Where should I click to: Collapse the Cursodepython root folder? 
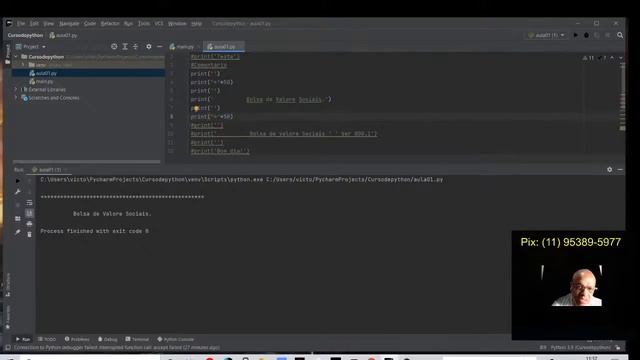coord(16,57)
